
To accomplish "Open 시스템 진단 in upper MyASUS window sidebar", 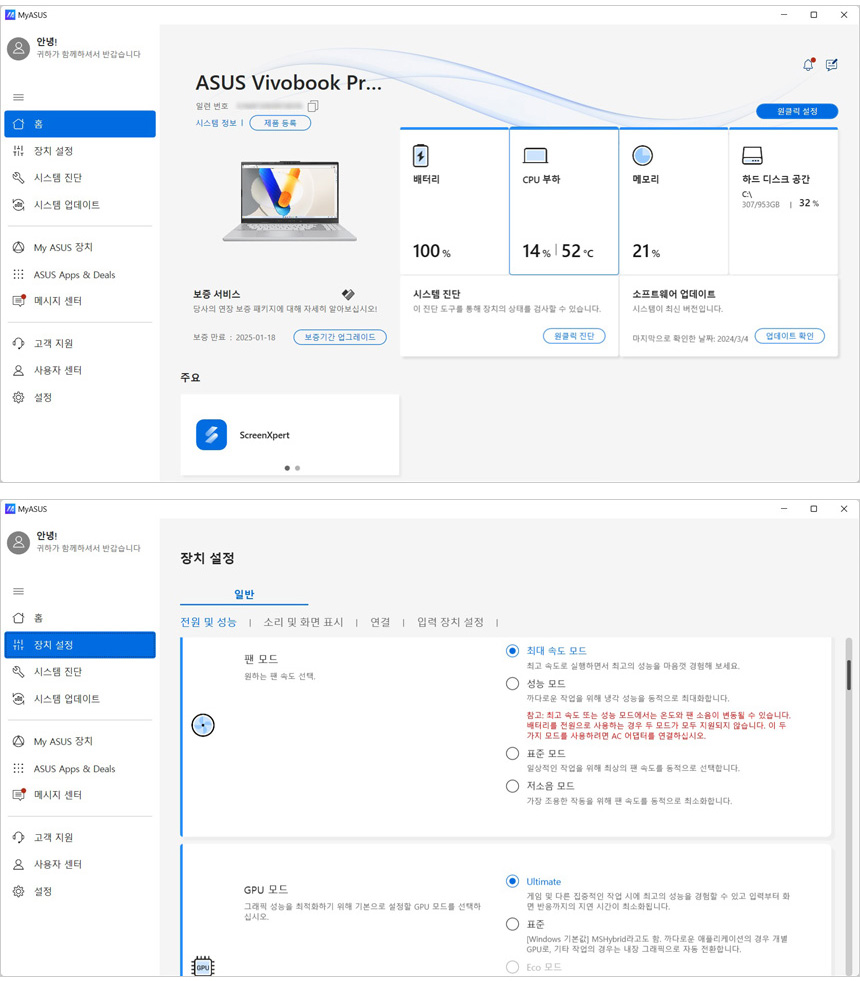I will (x=80, y=178).
